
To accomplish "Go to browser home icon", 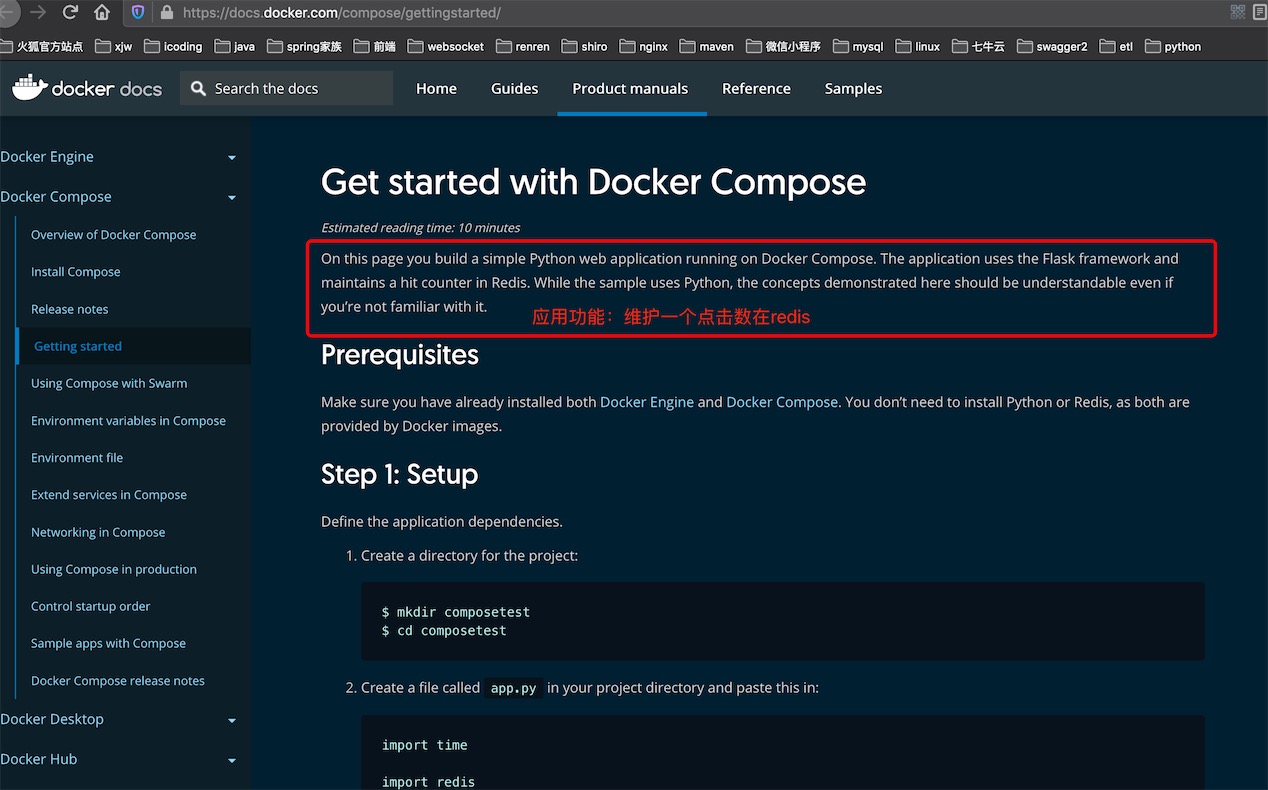I will tap(102, 13).
